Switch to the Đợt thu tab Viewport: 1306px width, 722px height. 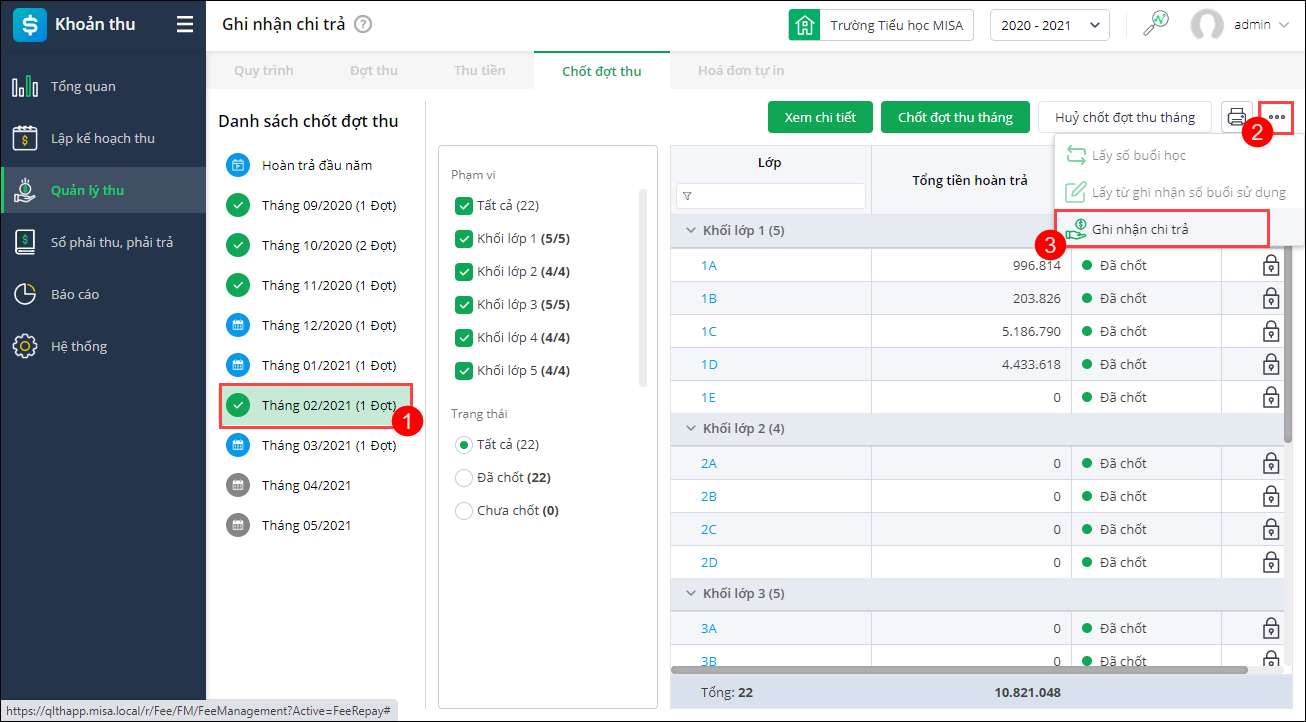(x=374, y=71)
